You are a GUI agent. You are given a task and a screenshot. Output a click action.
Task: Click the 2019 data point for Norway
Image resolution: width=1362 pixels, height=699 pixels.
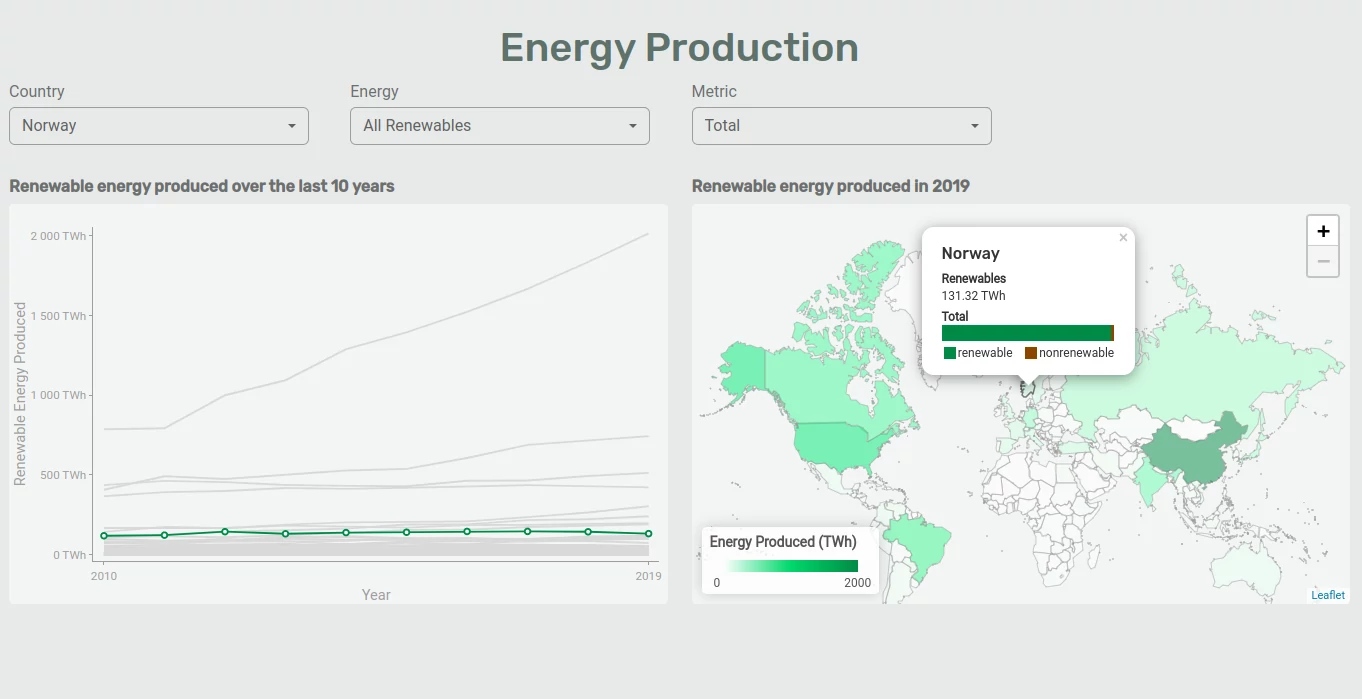tap(649, 534)
